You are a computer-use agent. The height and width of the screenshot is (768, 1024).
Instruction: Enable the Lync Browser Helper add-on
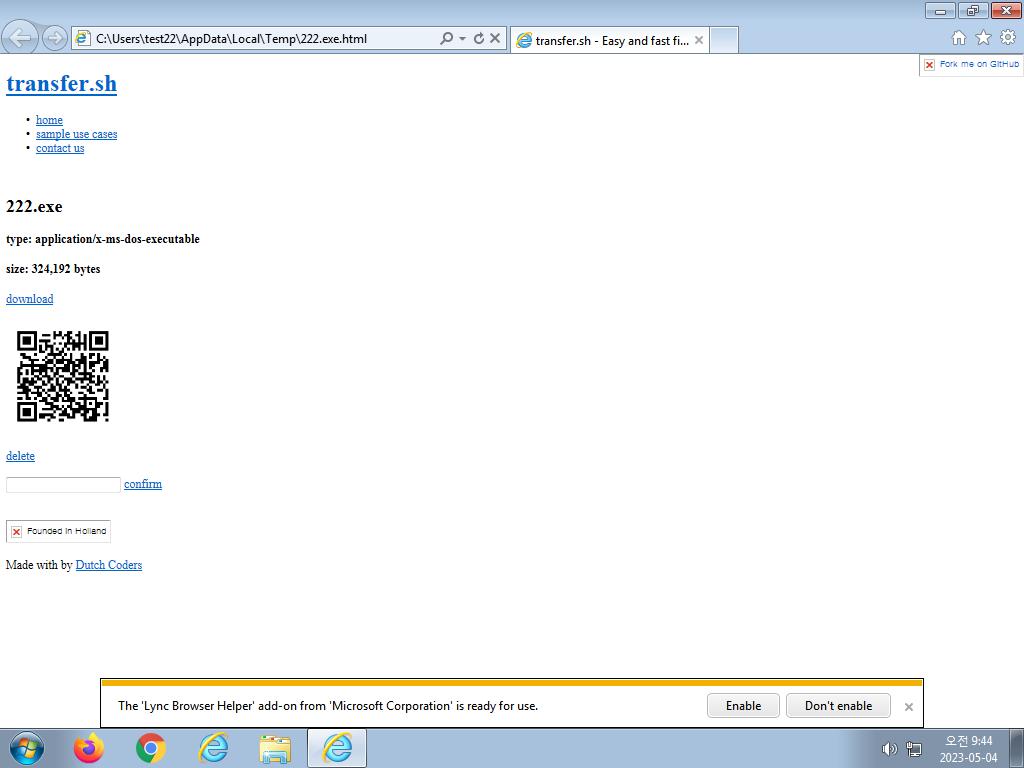(743, 706)
